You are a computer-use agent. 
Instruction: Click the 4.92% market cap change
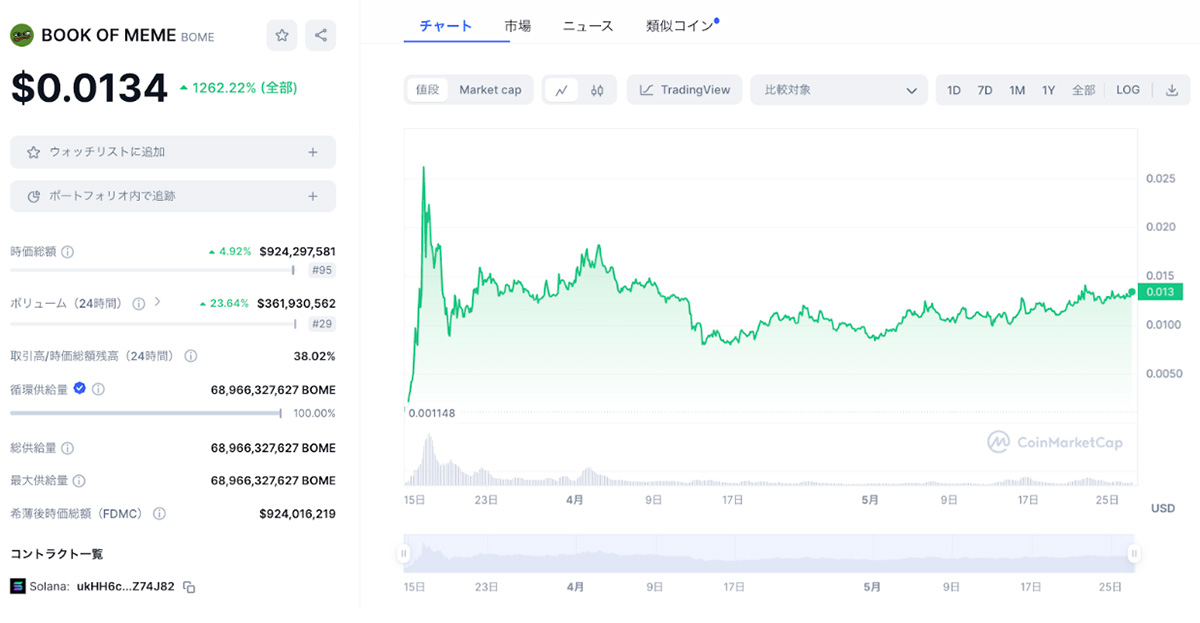(230, 252)
